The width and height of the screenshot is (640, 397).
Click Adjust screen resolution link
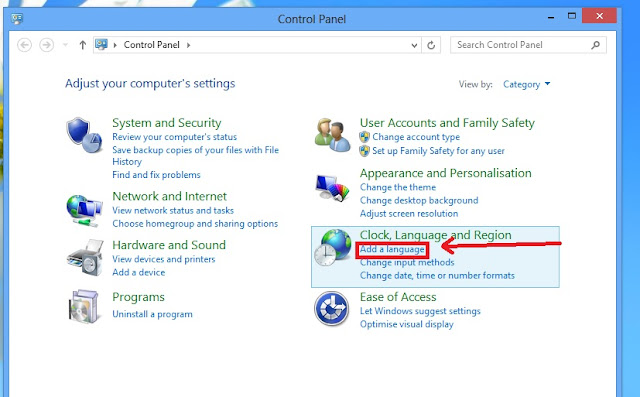[409, 213]
